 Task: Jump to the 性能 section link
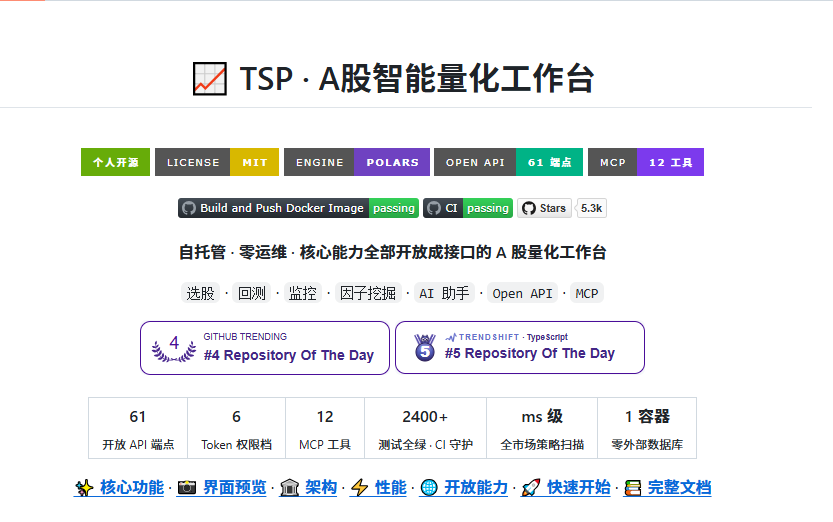tap(391, 487)
